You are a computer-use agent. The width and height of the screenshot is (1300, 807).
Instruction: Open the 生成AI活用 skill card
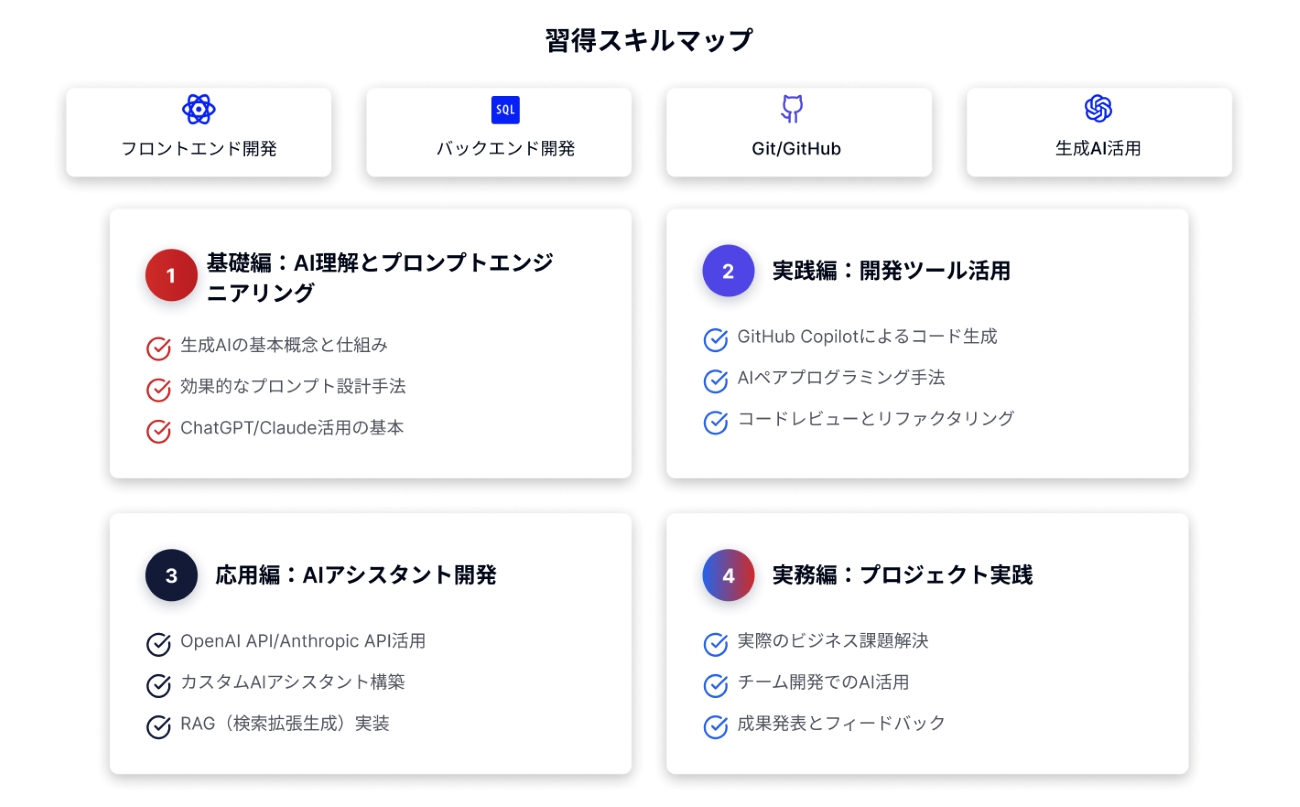(1099, 132)
